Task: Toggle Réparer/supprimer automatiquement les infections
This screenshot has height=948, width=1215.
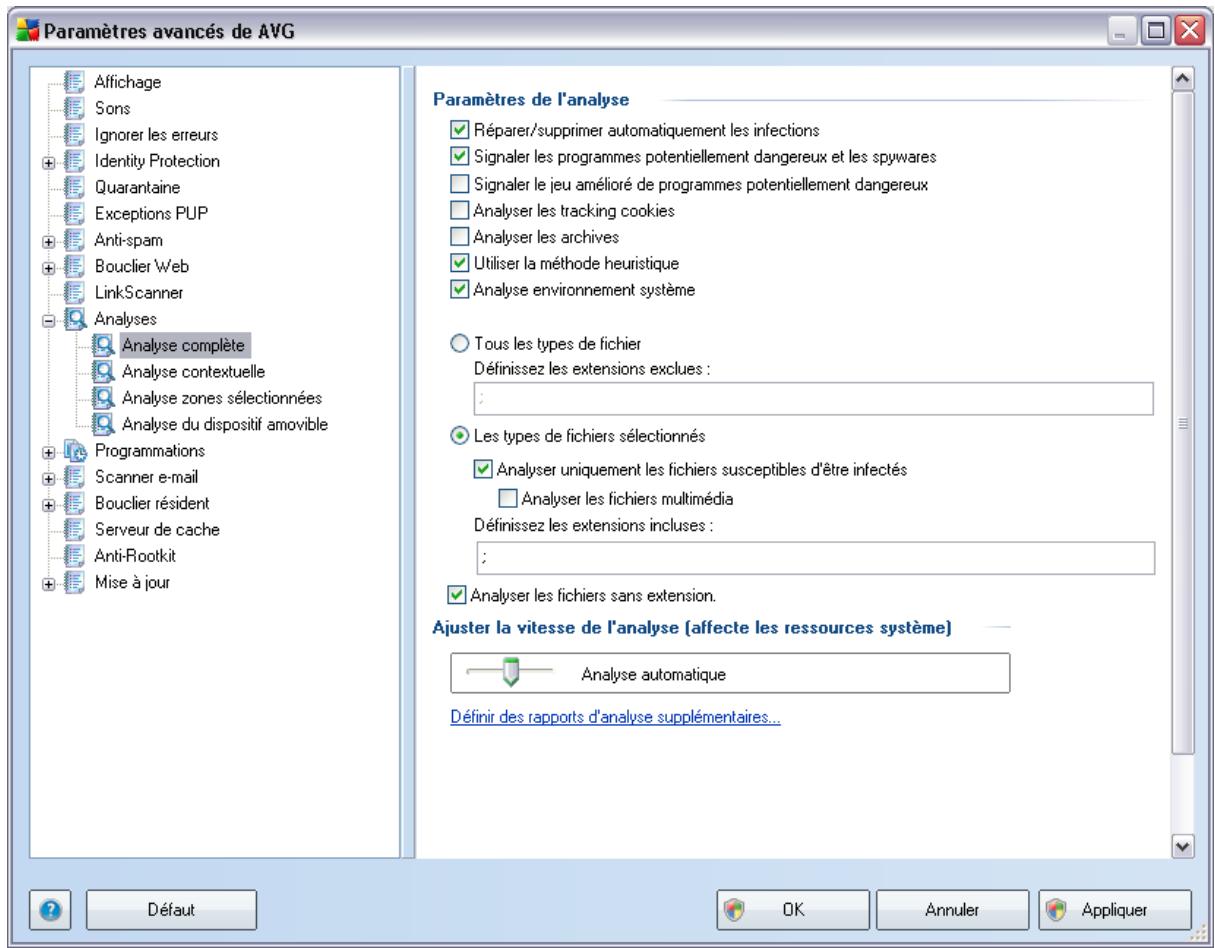Action: (x=459, y=129)
